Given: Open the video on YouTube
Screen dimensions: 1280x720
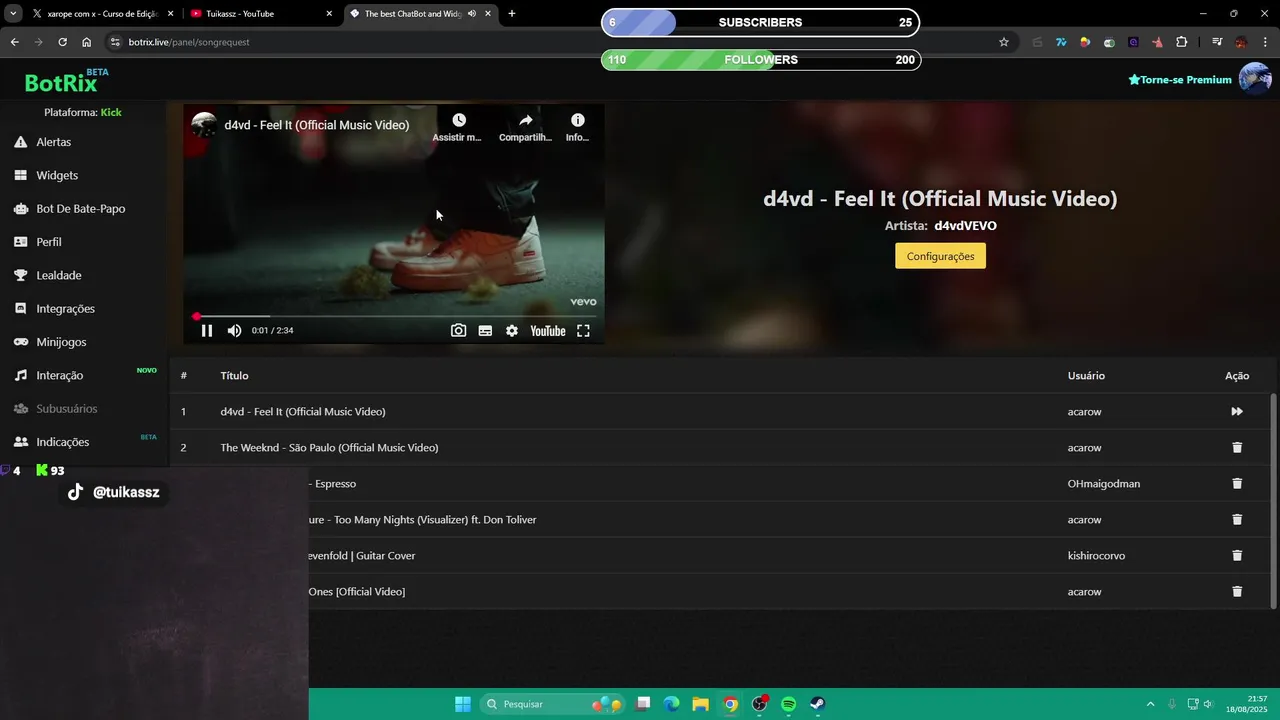Looking at the screenshot, I should (547, 331).
